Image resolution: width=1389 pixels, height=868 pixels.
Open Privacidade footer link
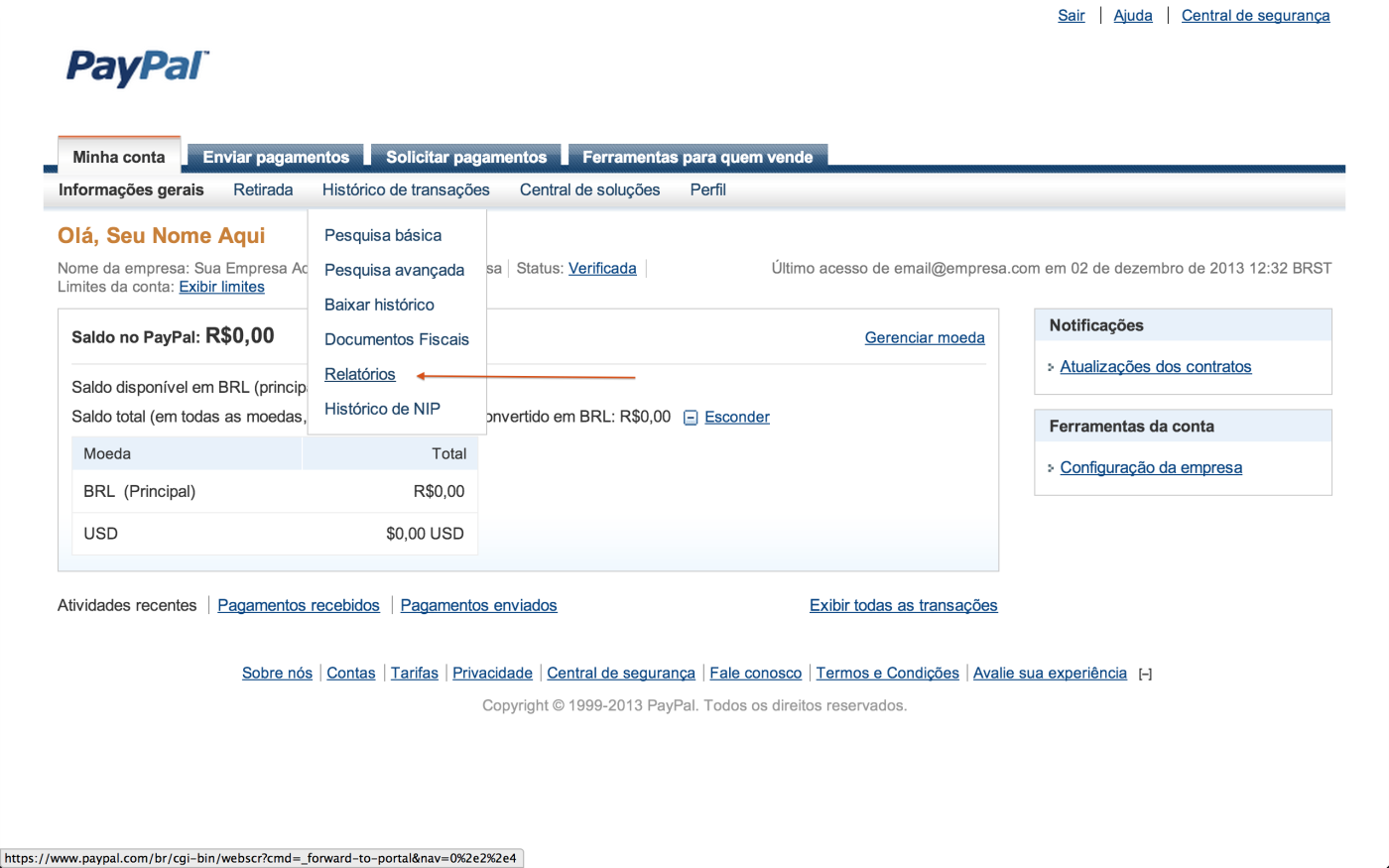[x=492, y=673]
